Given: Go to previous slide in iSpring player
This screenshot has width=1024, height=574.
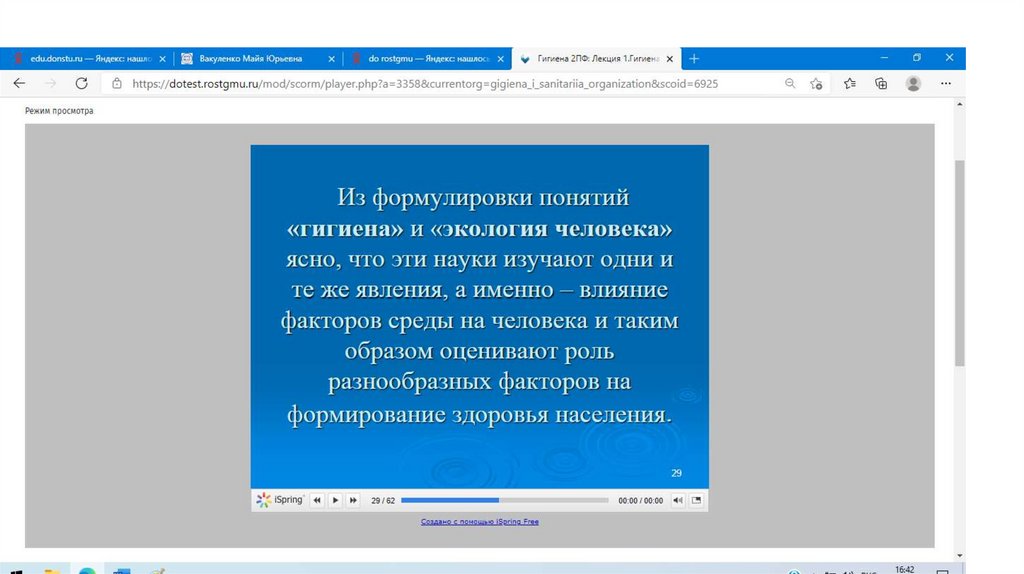Looking at the screenshot, I should click(317, 500).
